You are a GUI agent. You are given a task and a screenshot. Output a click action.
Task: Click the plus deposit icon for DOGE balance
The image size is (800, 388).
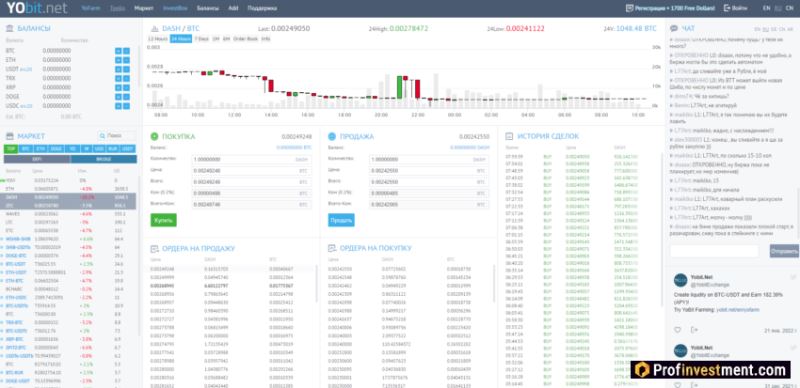point(118,96)
